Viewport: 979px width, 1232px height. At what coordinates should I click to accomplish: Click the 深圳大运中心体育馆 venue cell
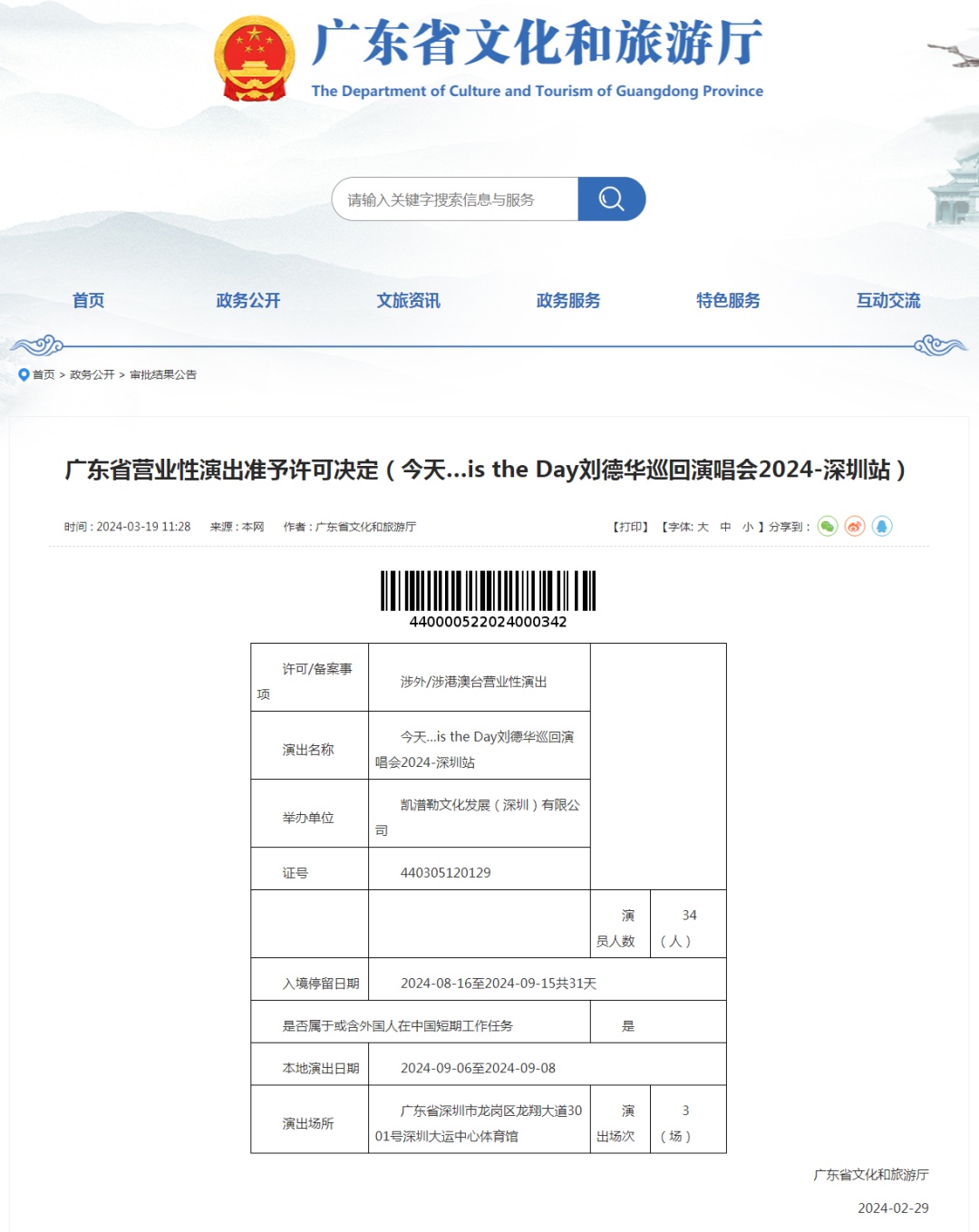pyautogui.click(x=480, y=1120)
